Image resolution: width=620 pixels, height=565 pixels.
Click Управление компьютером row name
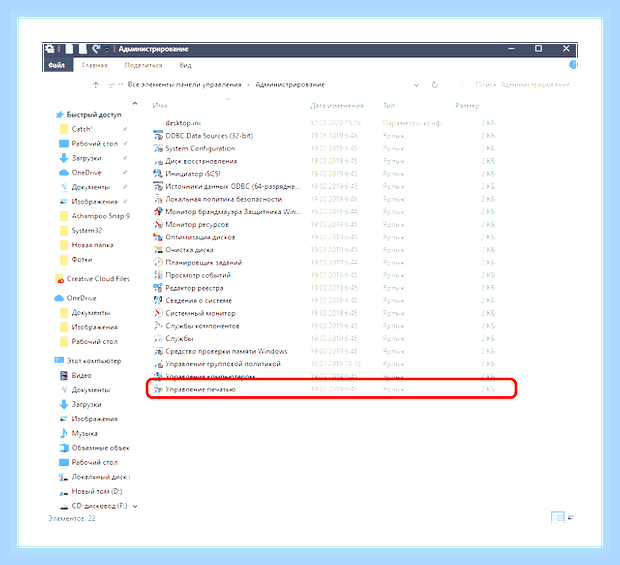[210, 376]
